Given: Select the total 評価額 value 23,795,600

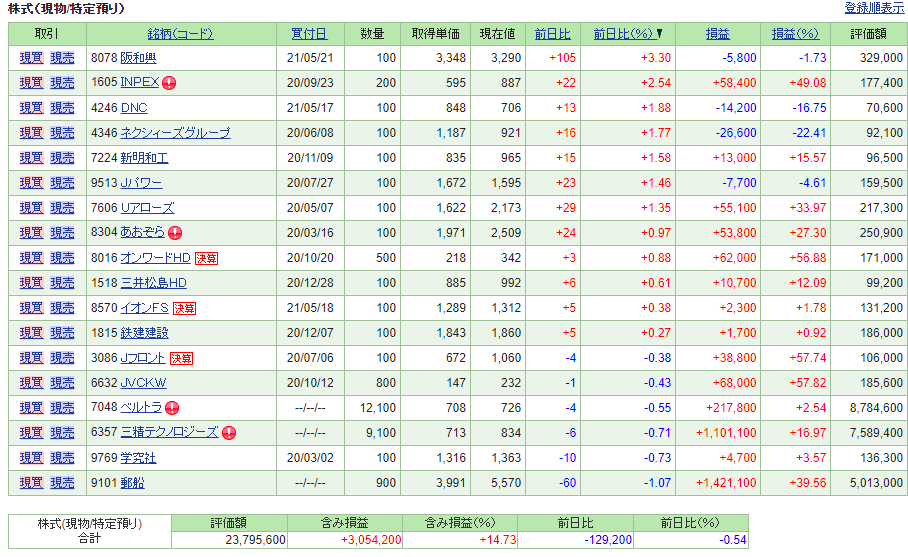Looking at the screenshot, I should (x=255, y=540).
